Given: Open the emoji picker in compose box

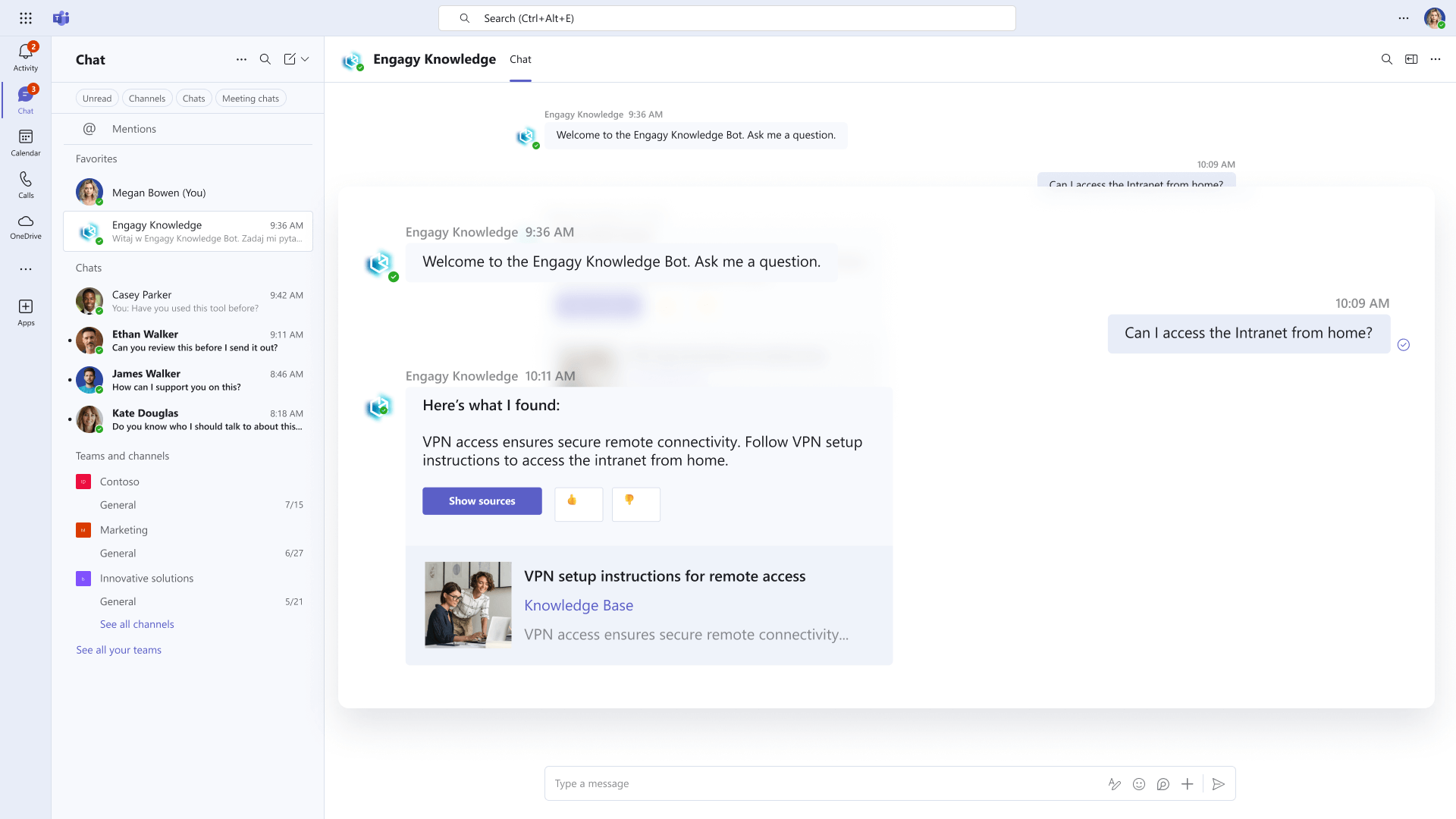Looking at the screenshot, I should pyautogui.click(x=1138, y=784).
